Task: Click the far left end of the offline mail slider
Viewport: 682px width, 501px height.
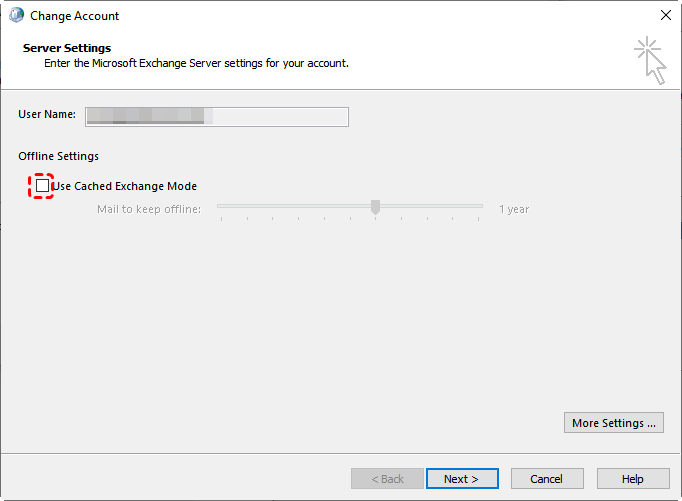Action: click(219, 207)
